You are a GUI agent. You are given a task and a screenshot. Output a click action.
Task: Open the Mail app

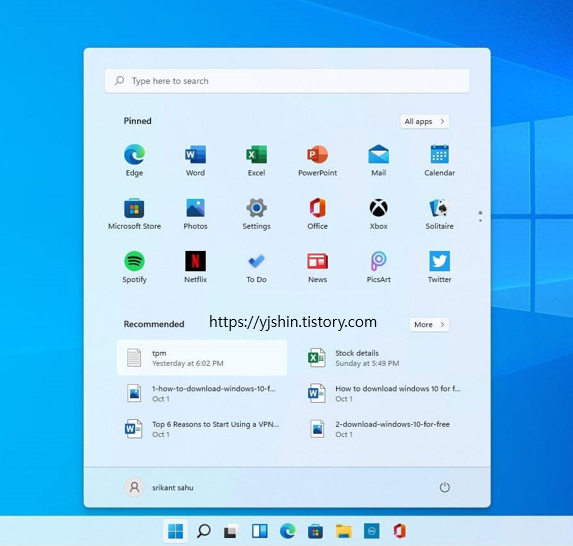378,160
